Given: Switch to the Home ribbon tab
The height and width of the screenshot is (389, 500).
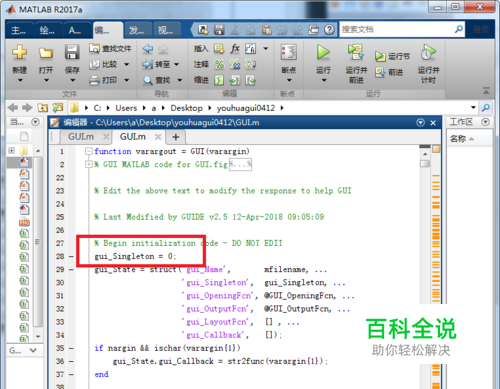Looking at the screenshot, I should point(19,30).
